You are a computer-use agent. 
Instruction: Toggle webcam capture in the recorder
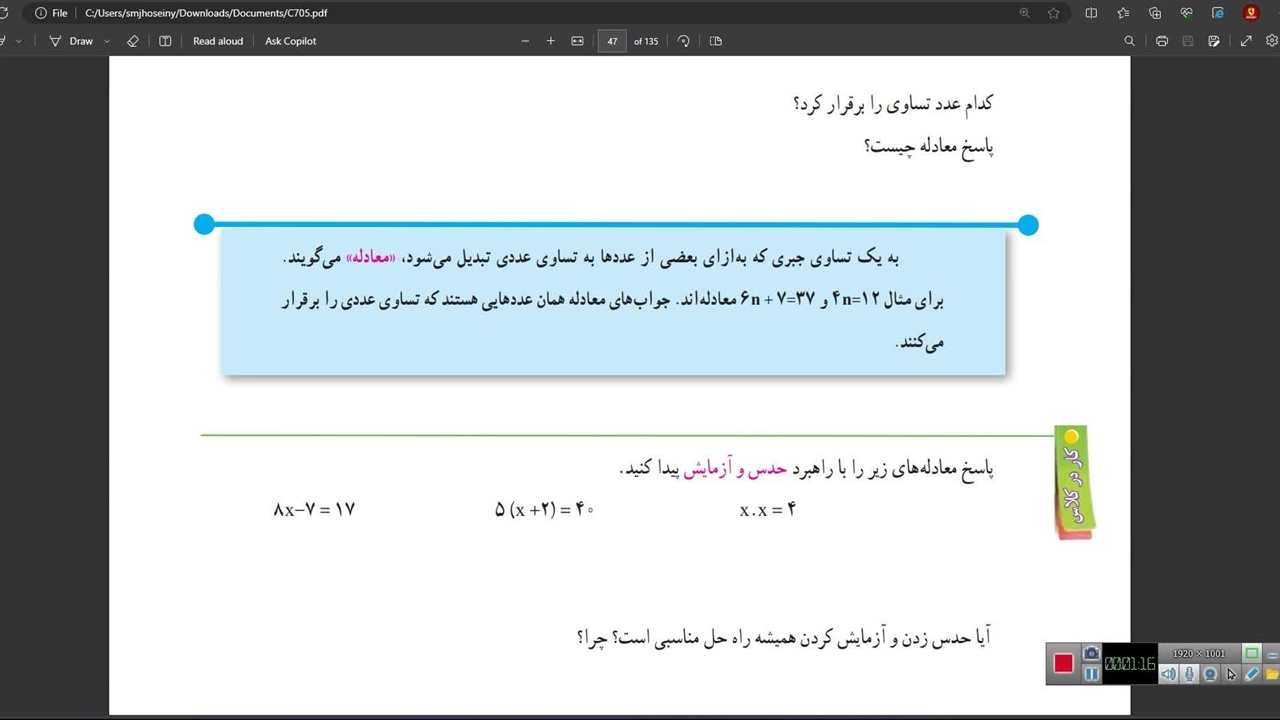(1210, 674)
